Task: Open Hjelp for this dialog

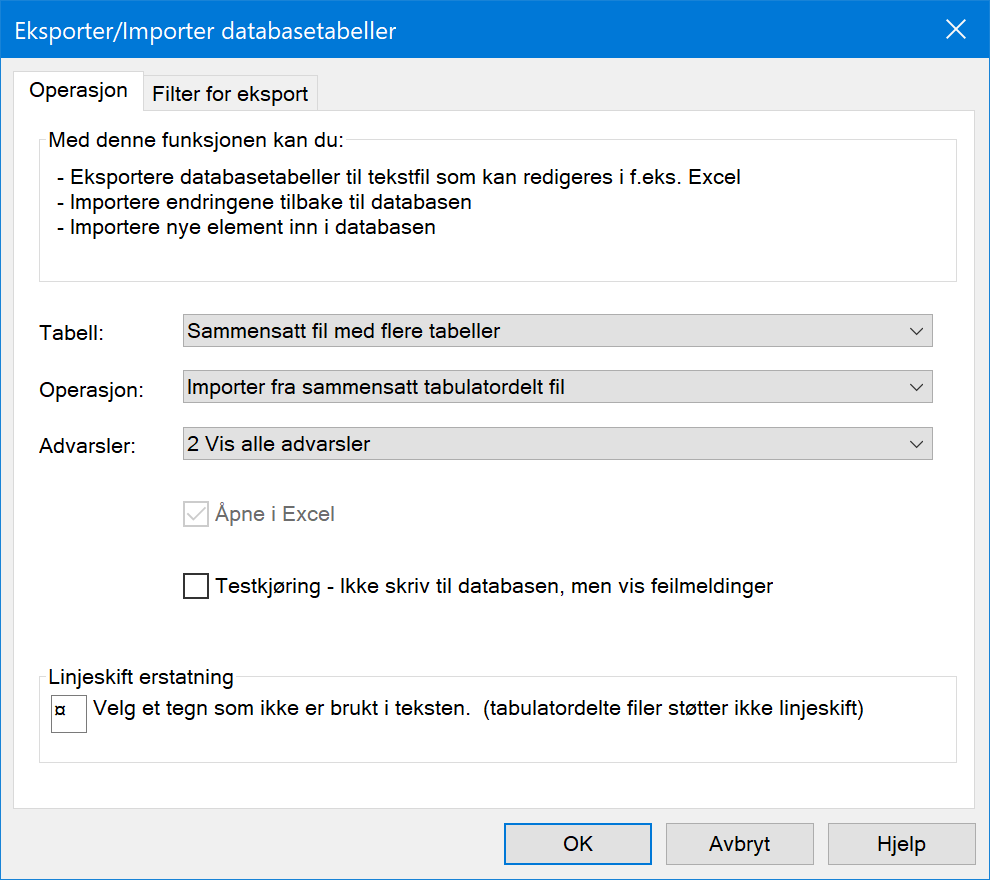Action: [902, 844]
